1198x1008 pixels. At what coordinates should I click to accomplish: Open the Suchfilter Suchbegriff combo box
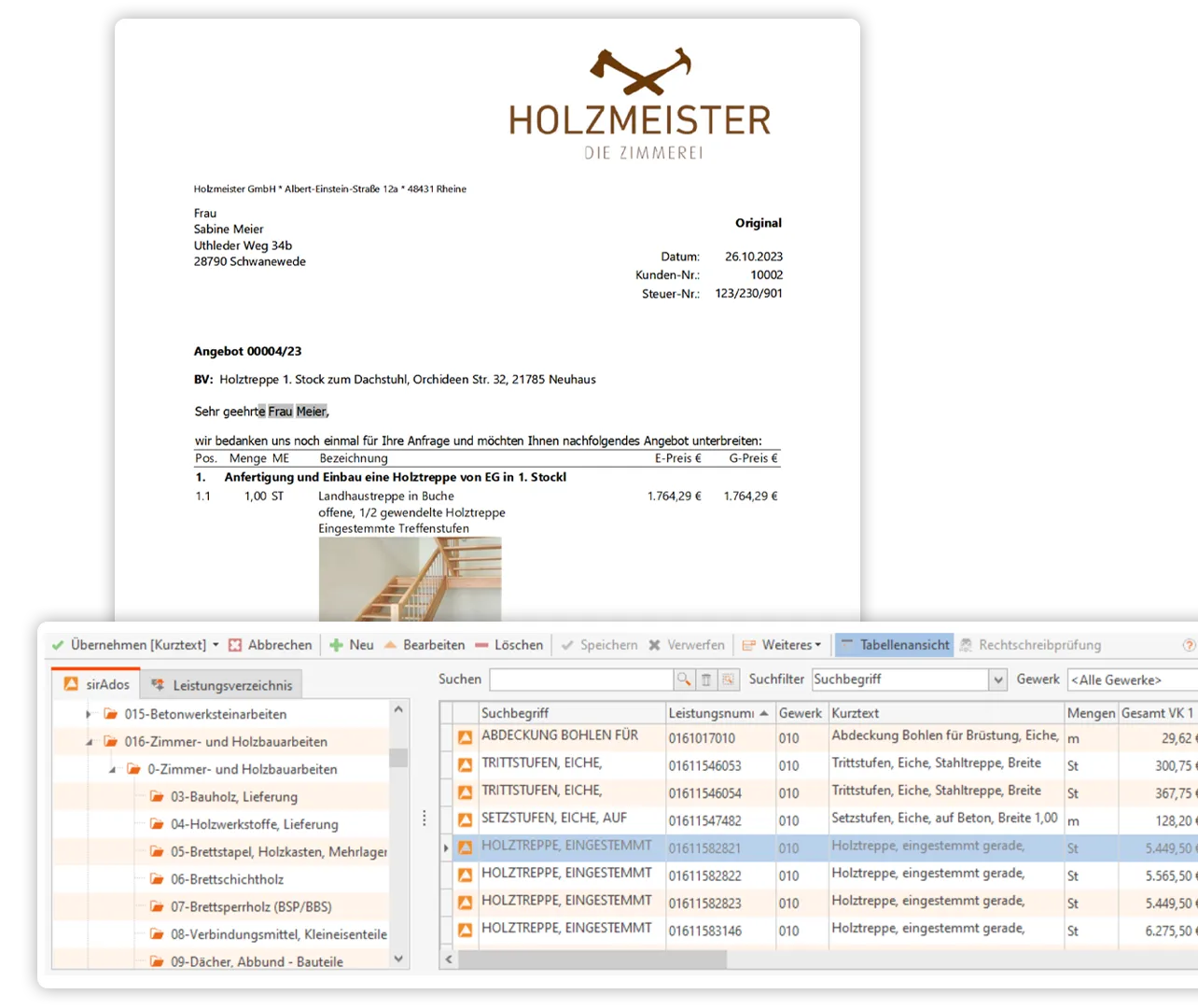[x=998, y=679]
